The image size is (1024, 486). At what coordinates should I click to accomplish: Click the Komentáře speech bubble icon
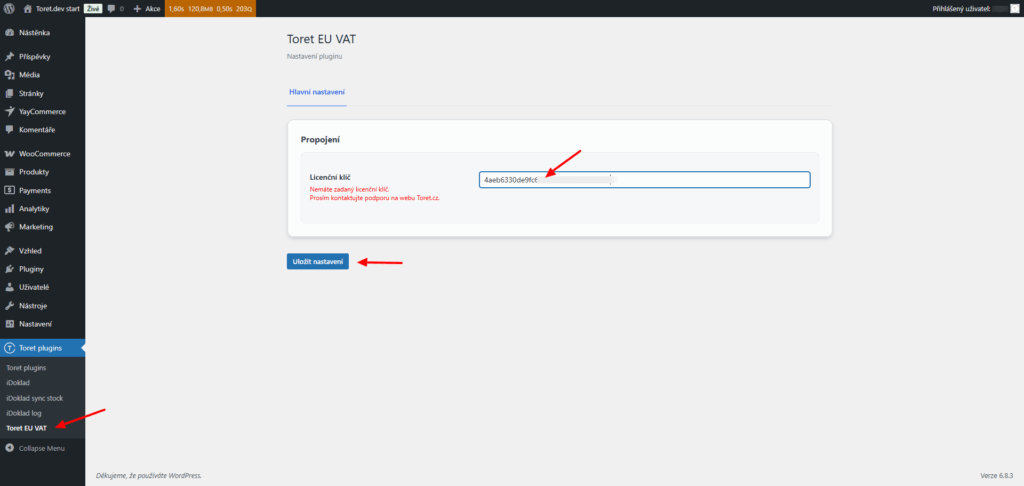coord(9,129)
